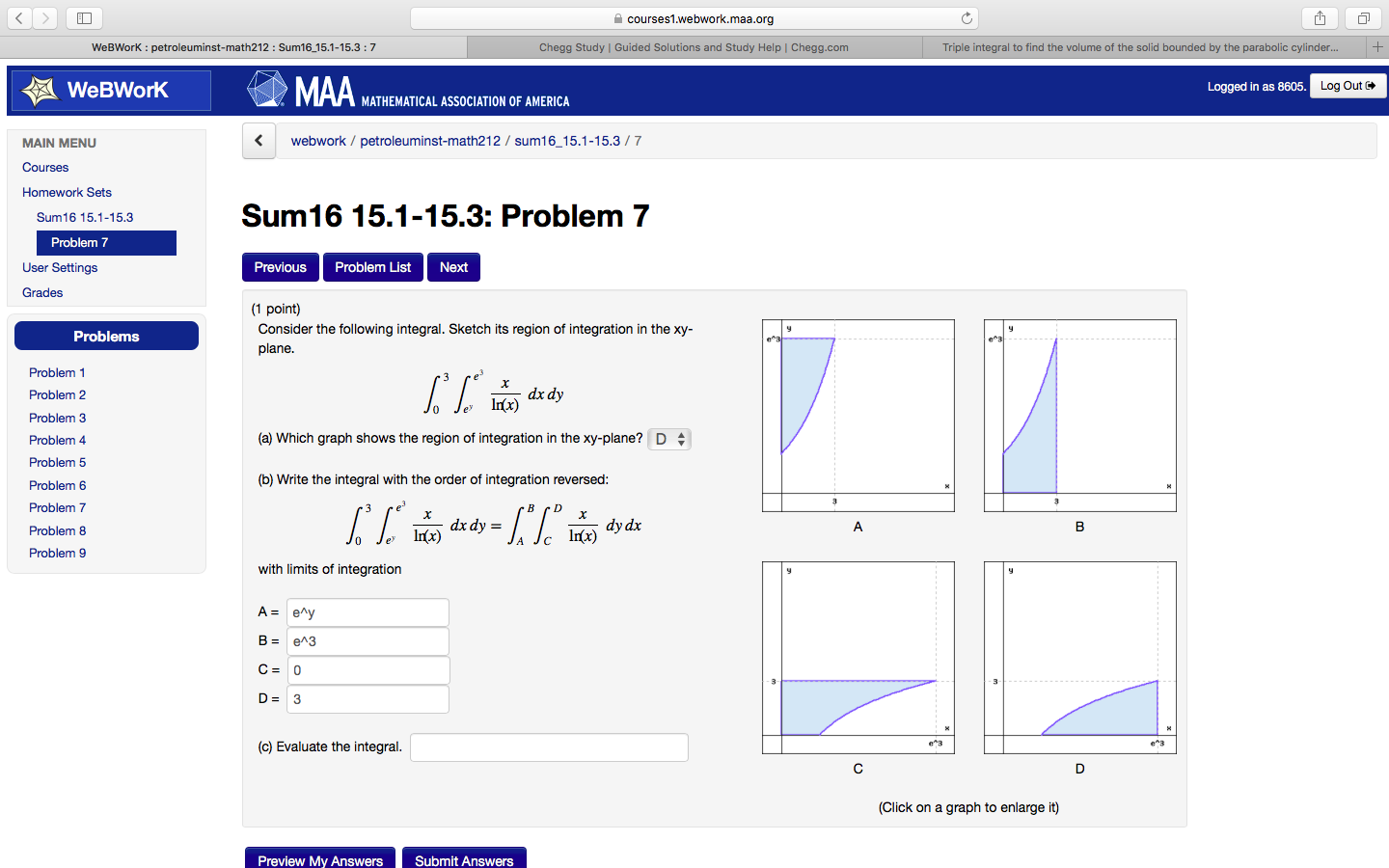Click the MAA polyhedron logo
The height and width of the screenshot is (868, 1389).
pyautogui.click(x=267, y=90)
